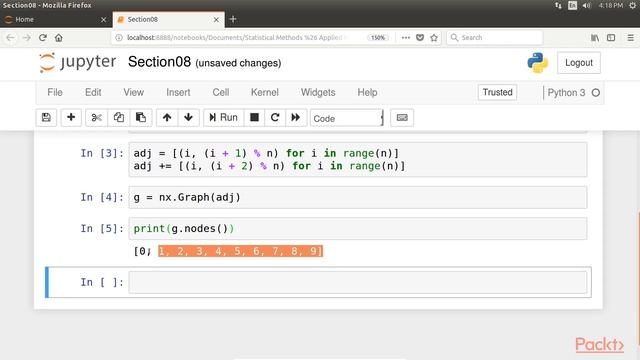Bookmark this page with star icon

coord(434,38)
